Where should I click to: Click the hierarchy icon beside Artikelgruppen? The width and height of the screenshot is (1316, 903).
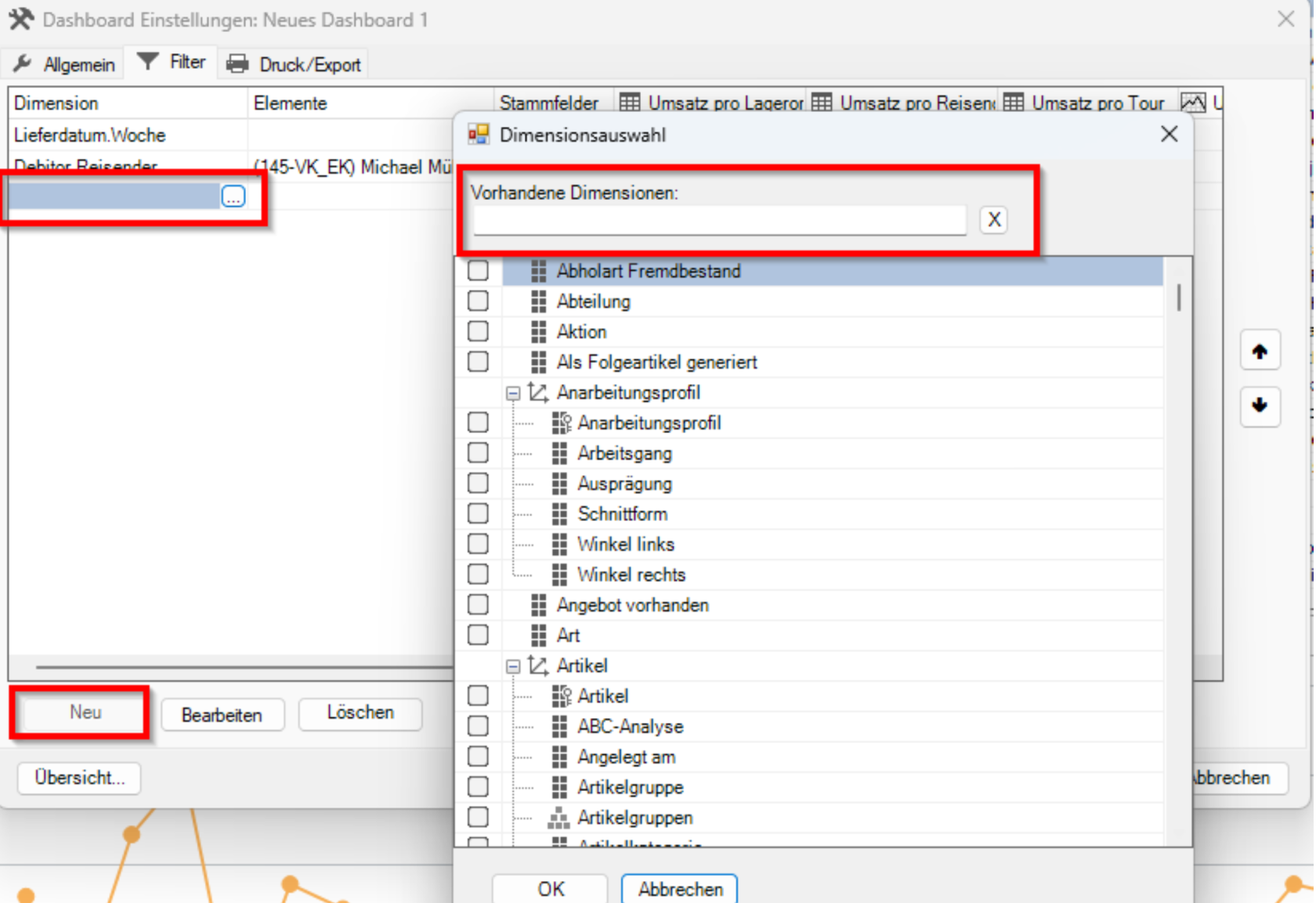559,818
